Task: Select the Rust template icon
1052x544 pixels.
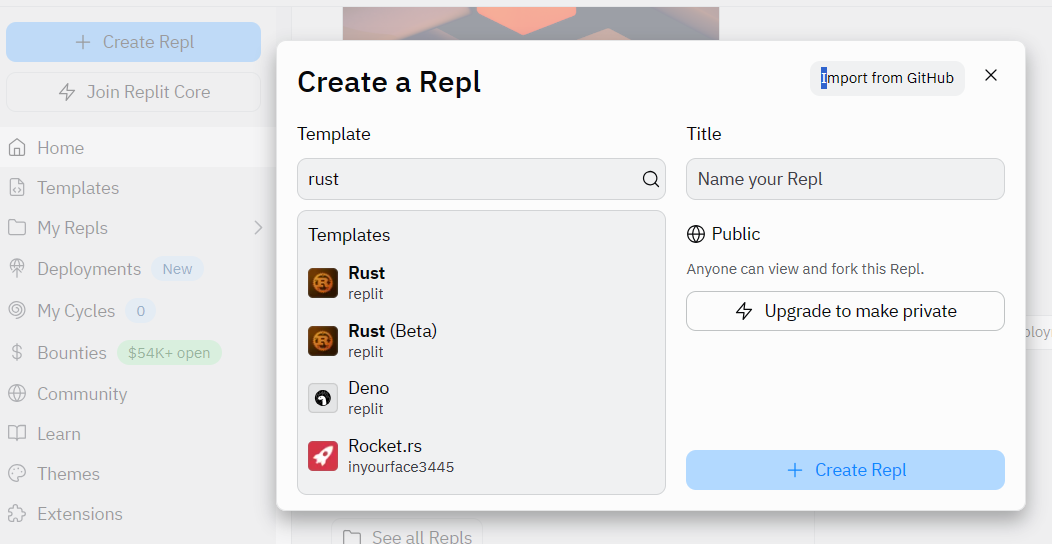Action: (323, 283)
